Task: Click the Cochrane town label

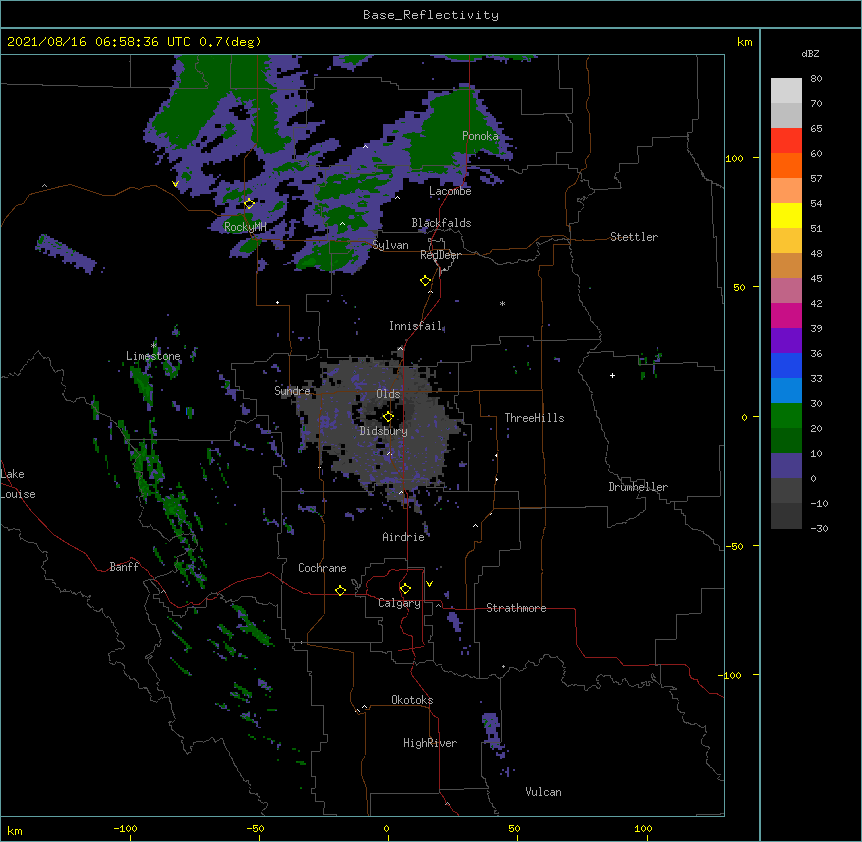Action: (322, 568)
